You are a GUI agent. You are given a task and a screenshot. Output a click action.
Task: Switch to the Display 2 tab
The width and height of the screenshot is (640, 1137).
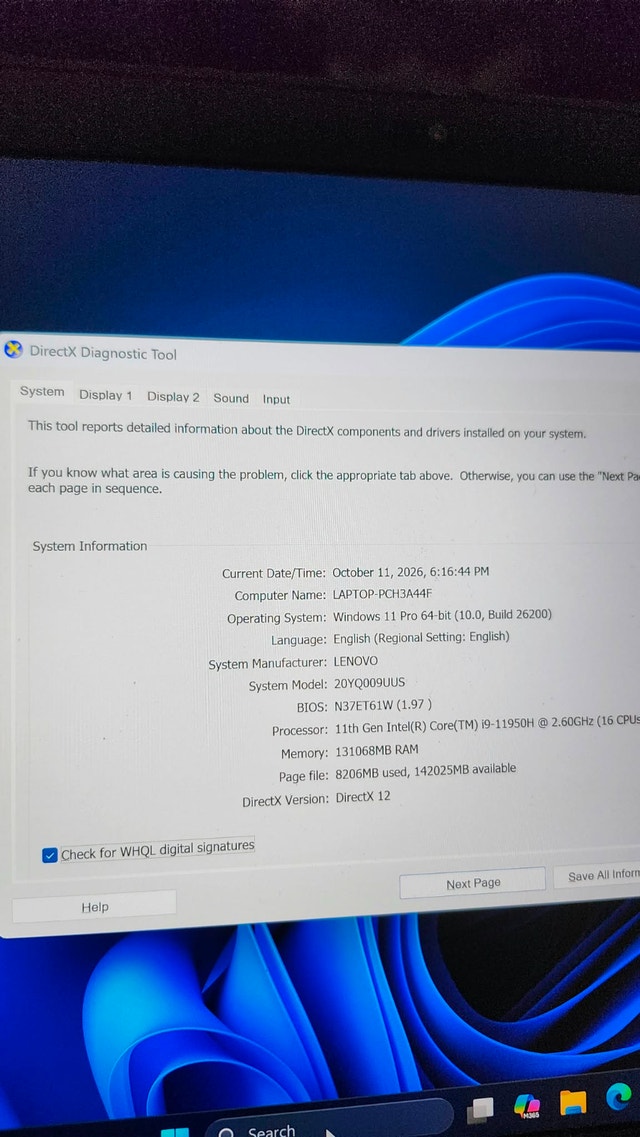[173, 397]
